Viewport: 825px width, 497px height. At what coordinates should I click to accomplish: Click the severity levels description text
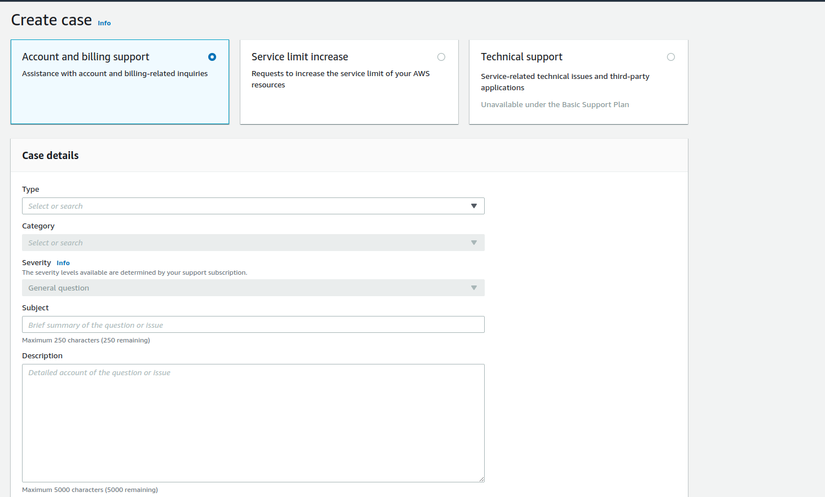pos(134,272)
